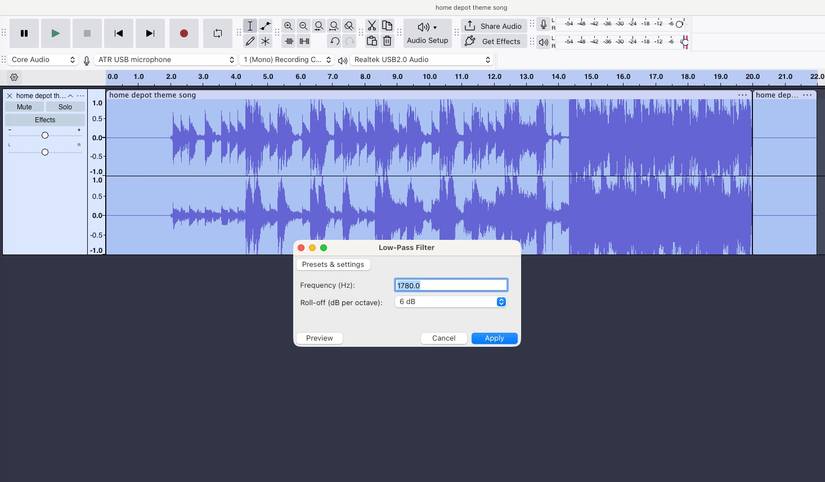Click Apply in the Low-Pass Filter dialog
Screen dimensions: 825x482
(x=494, y=338)
